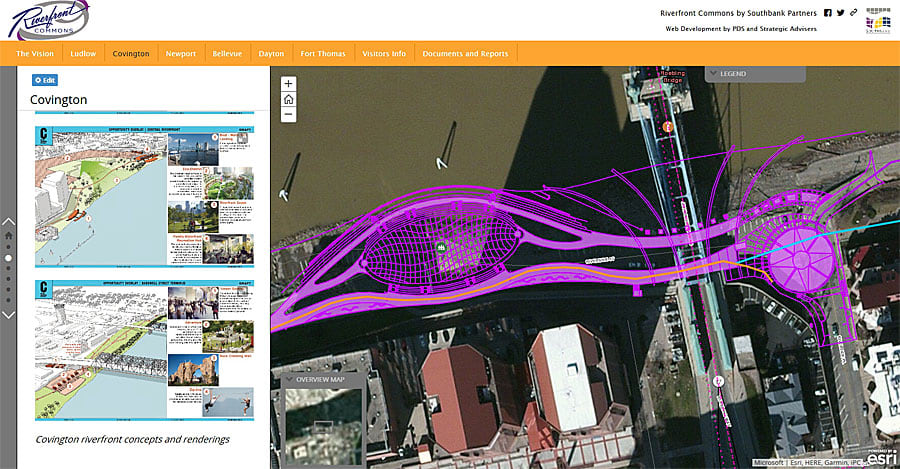Click the pink circular marker south of bridge
The image size is (900, 469).
(x=718, y=381)
